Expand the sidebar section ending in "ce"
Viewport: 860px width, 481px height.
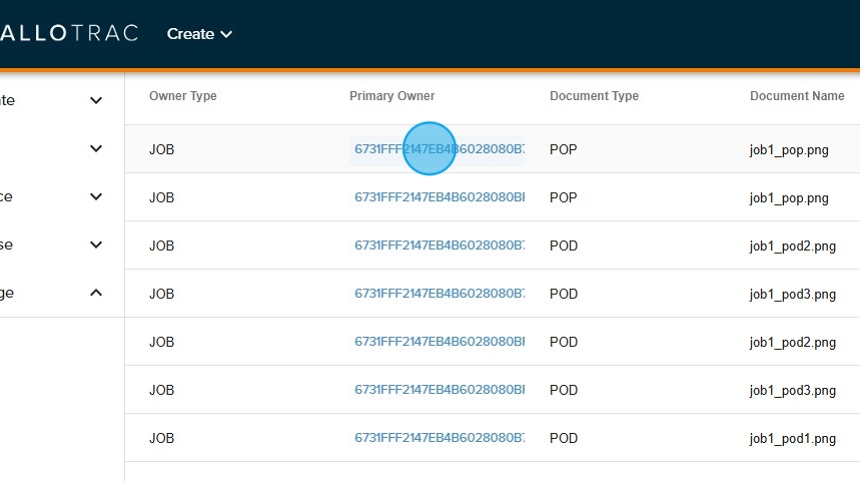click(96, 197)
